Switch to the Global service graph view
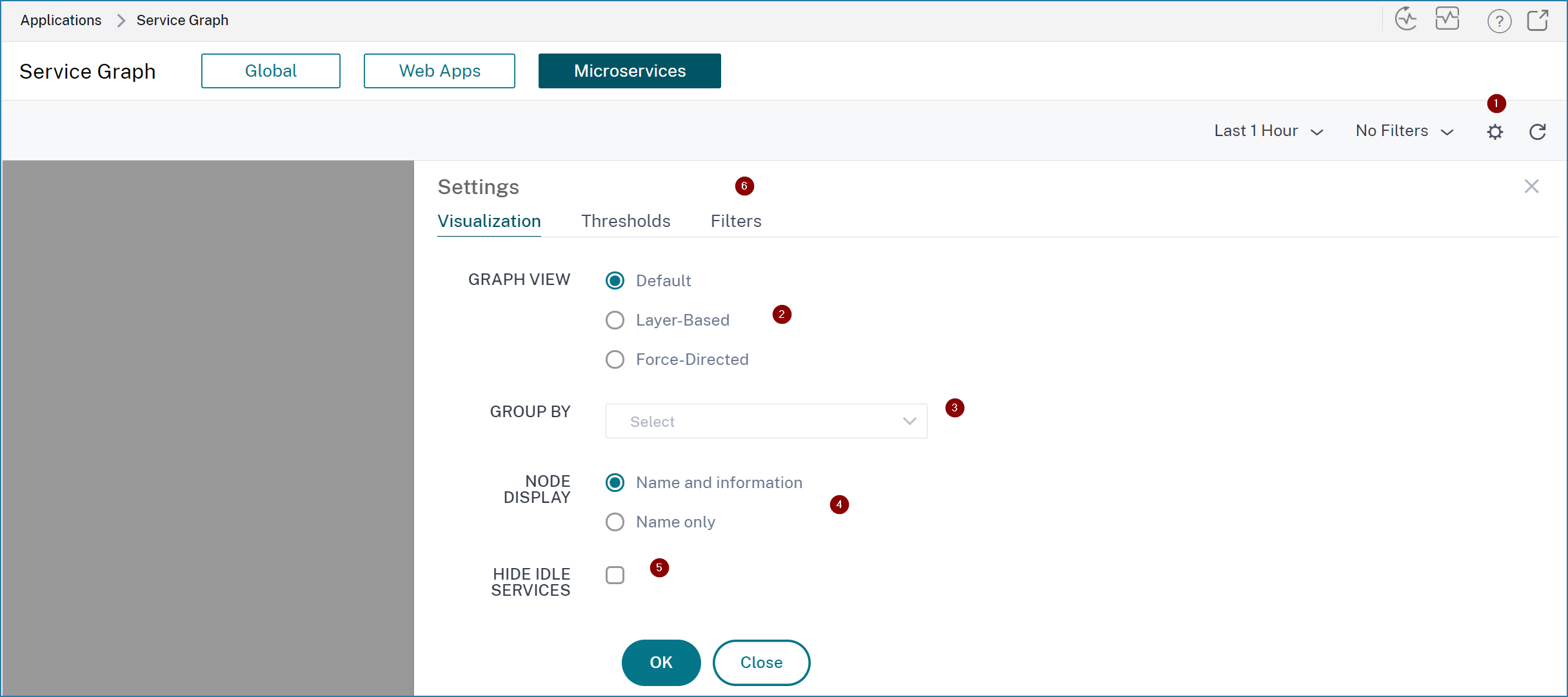 [270, 70]
